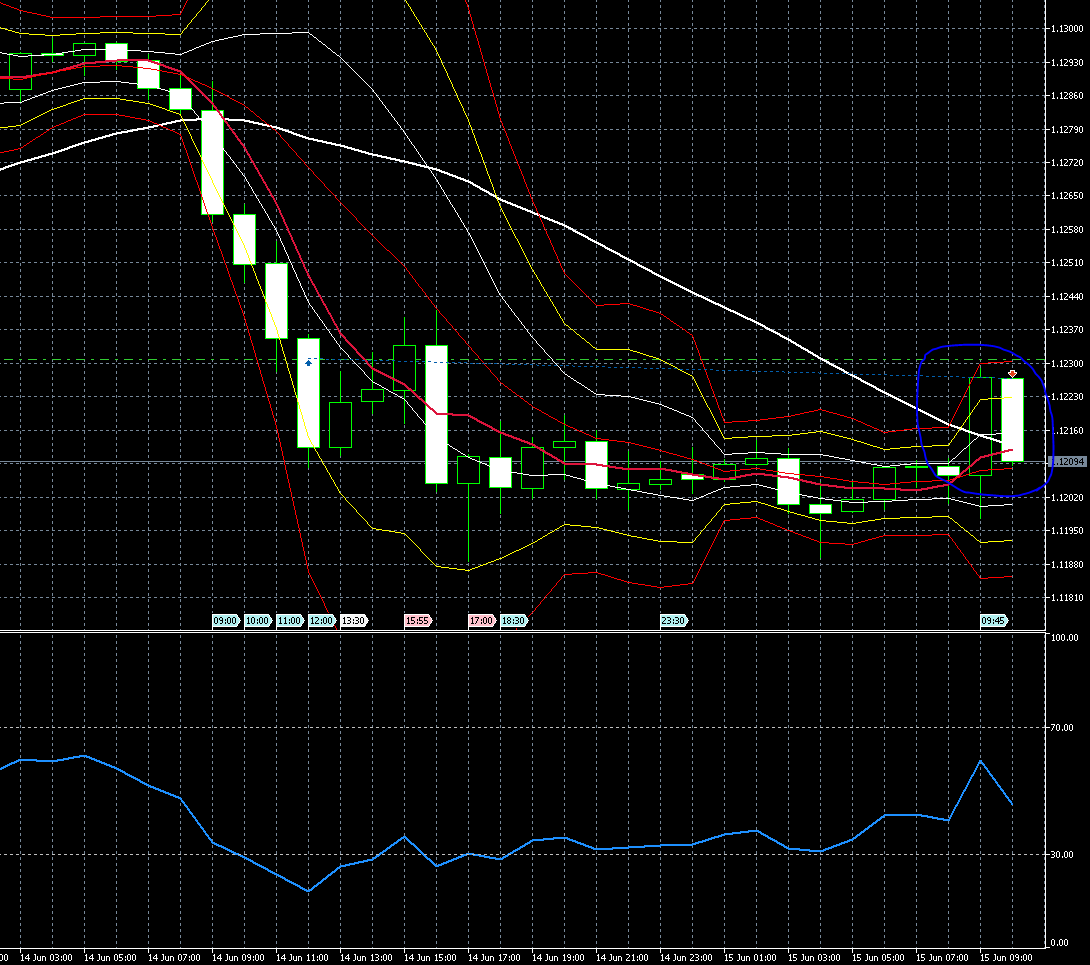Image resolution: width=1090 pixels, height=965 pixels.
Task: Click the pink 17:00 event marker
Action: coord(481,621)
